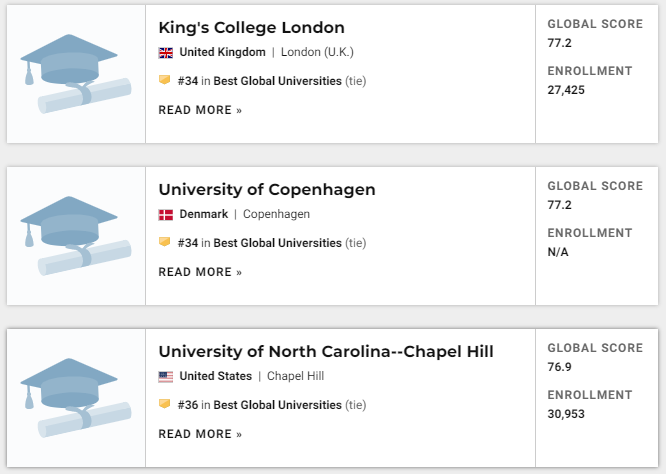This screenshot has width=666, height=474.
Task: Click the ranking badge icon beside King's College #34
Action: click(164, 80)
